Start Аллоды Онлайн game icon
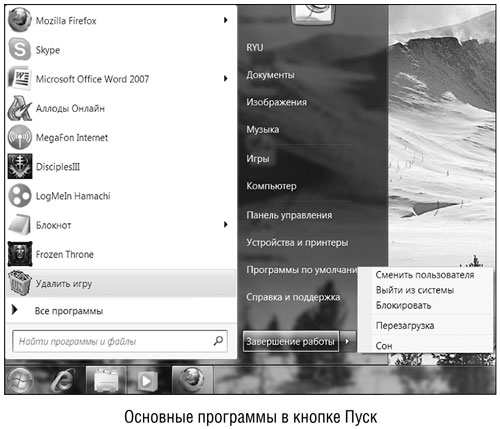Screen dimensions: 500x429 point(20,108)
